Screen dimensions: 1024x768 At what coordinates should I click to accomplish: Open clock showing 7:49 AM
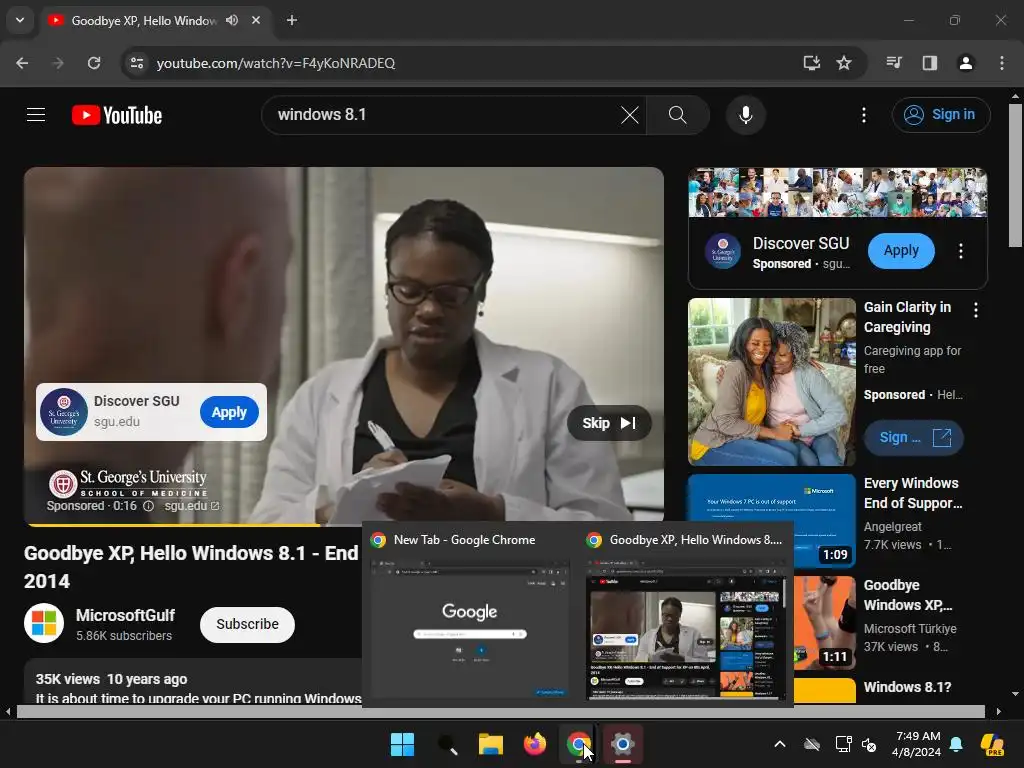[918, 744]
